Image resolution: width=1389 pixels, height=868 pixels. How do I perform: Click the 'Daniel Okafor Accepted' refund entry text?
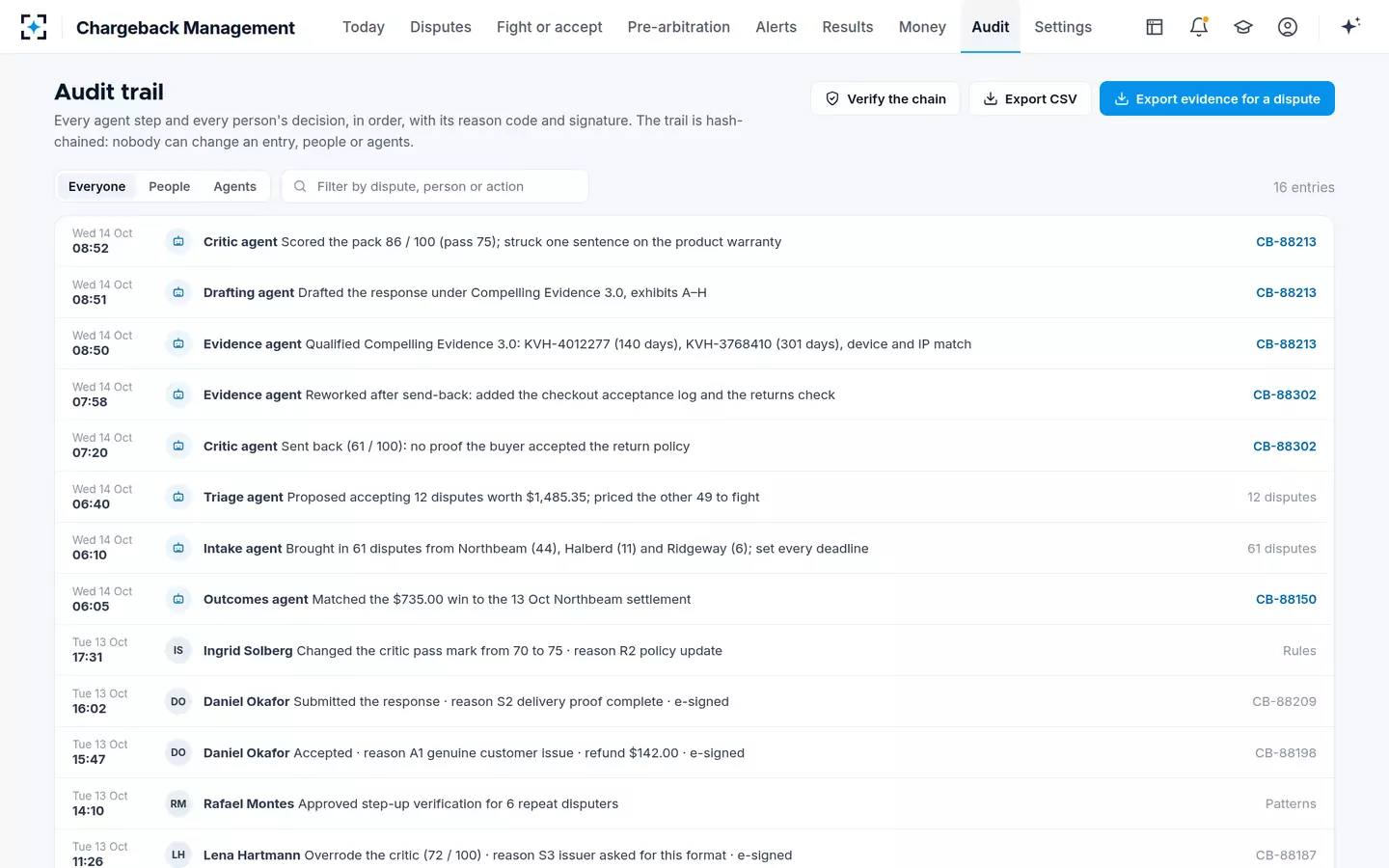(474, 752)
